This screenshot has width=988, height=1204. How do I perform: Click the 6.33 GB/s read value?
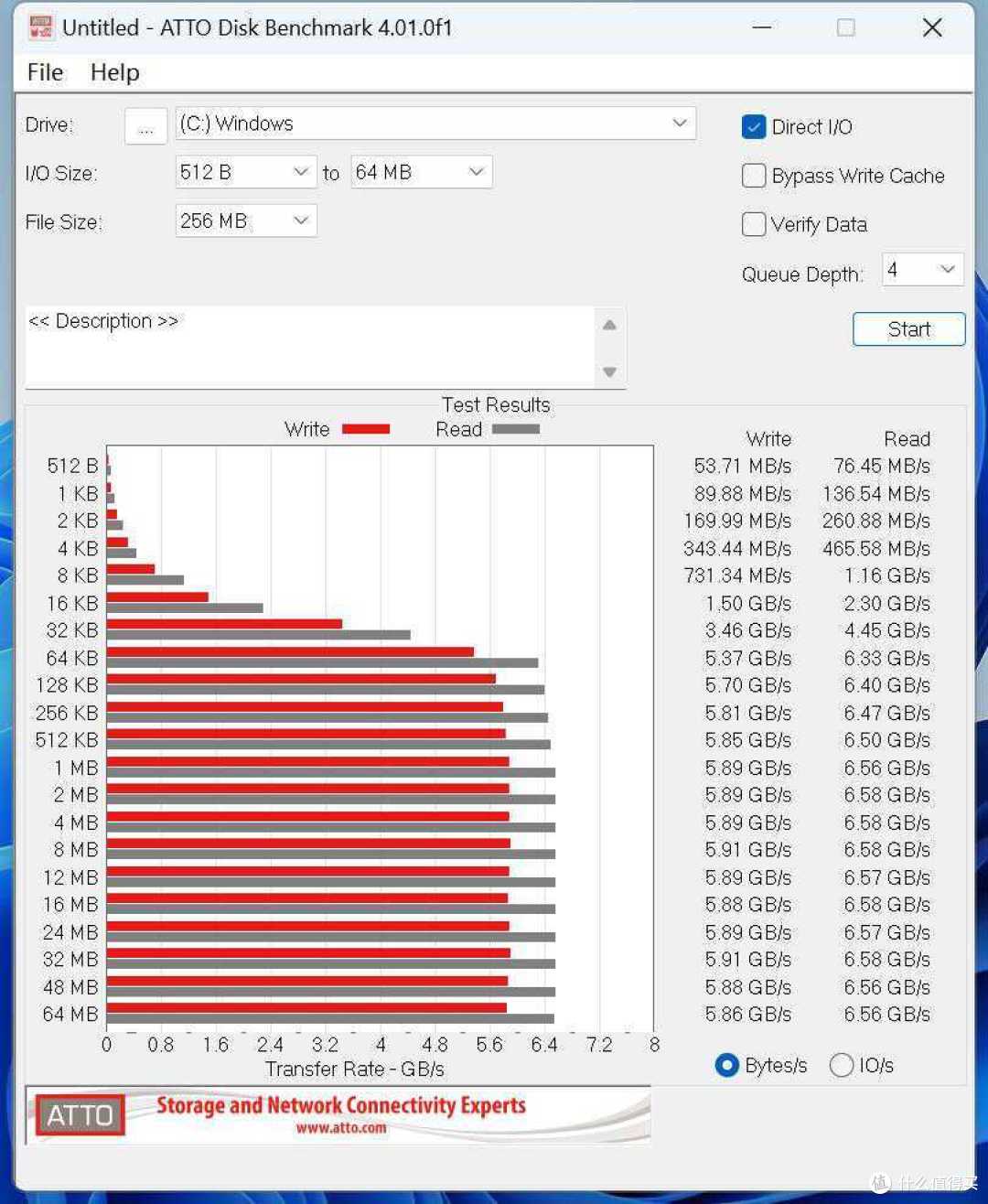(x=887, y=659)
